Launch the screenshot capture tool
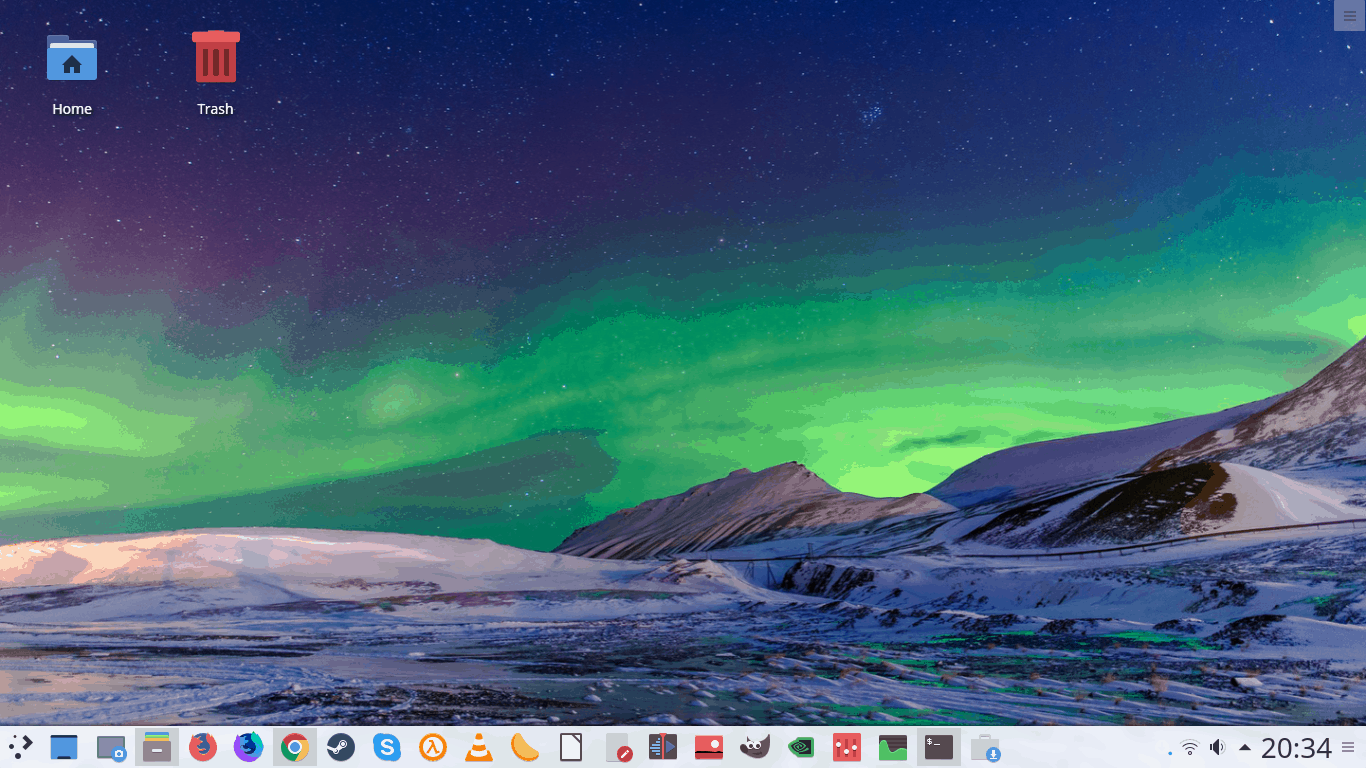The image size is (1366, 768). coord(110,748)
